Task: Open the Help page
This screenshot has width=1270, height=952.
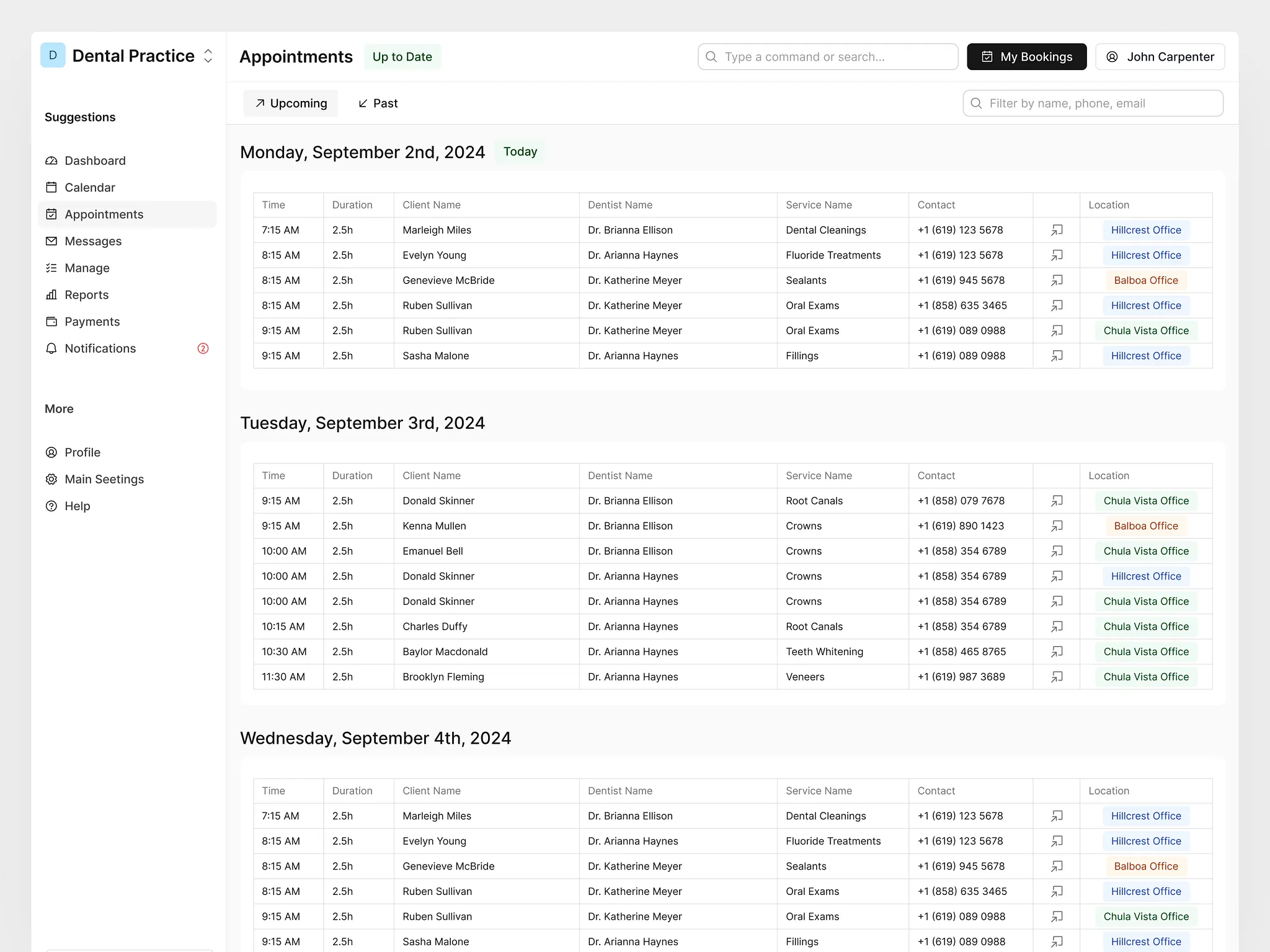Action: coord(77,506)
